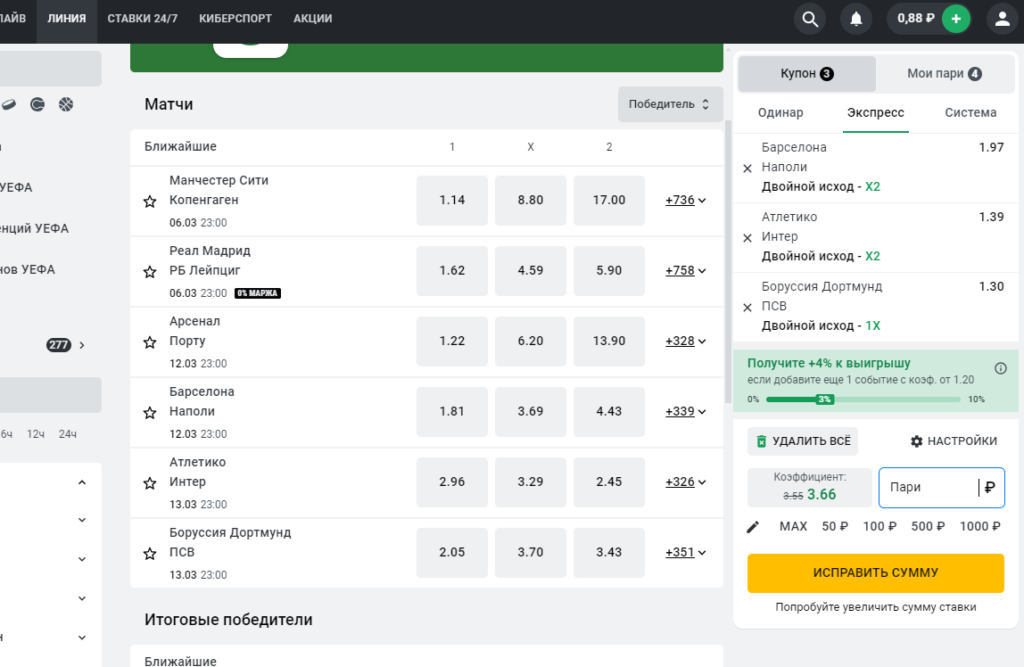
Task: Collapse the sidebar section with up chevron
Action: coord(82,482)
